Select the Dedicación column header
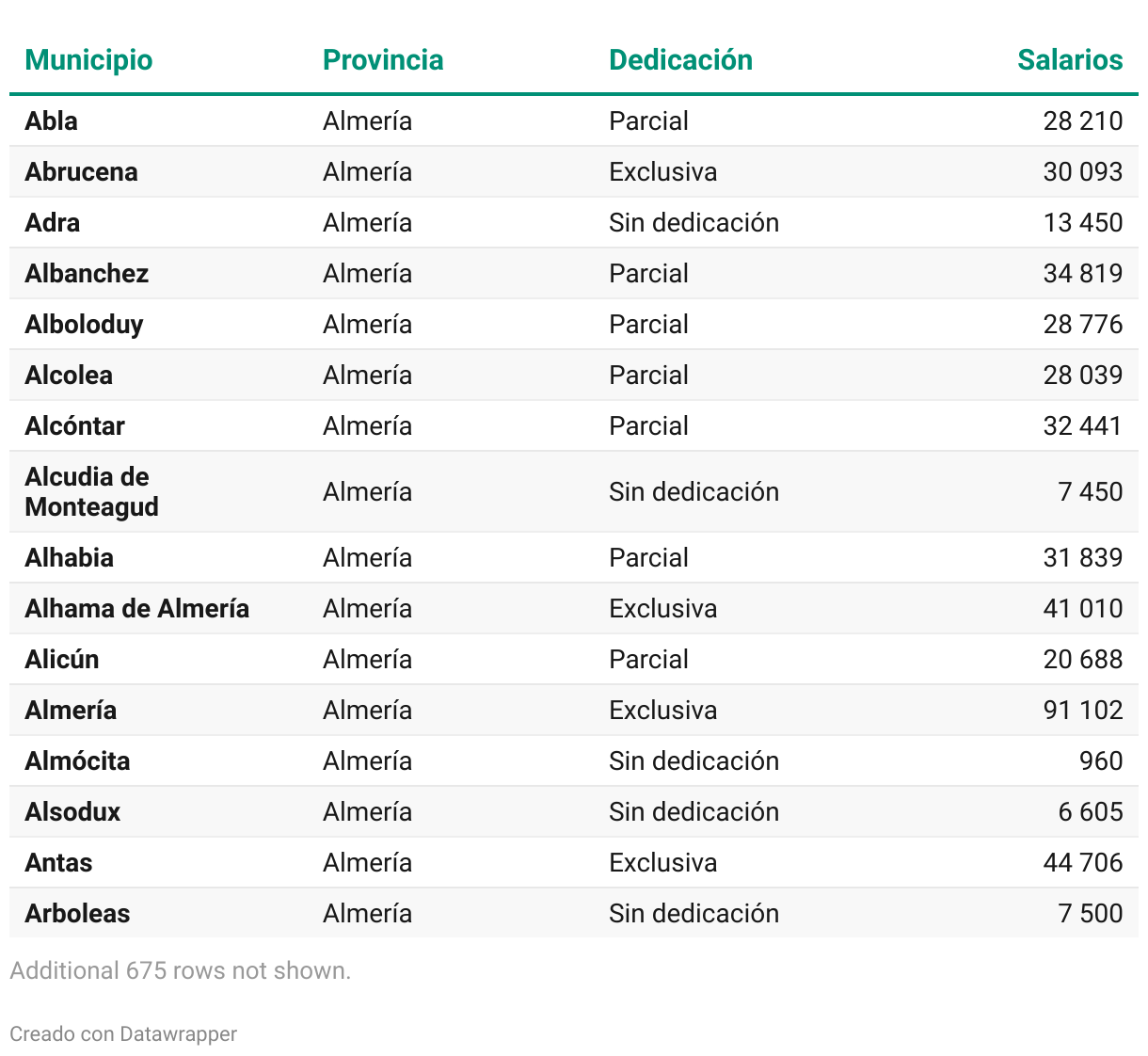 coord(680,60)
